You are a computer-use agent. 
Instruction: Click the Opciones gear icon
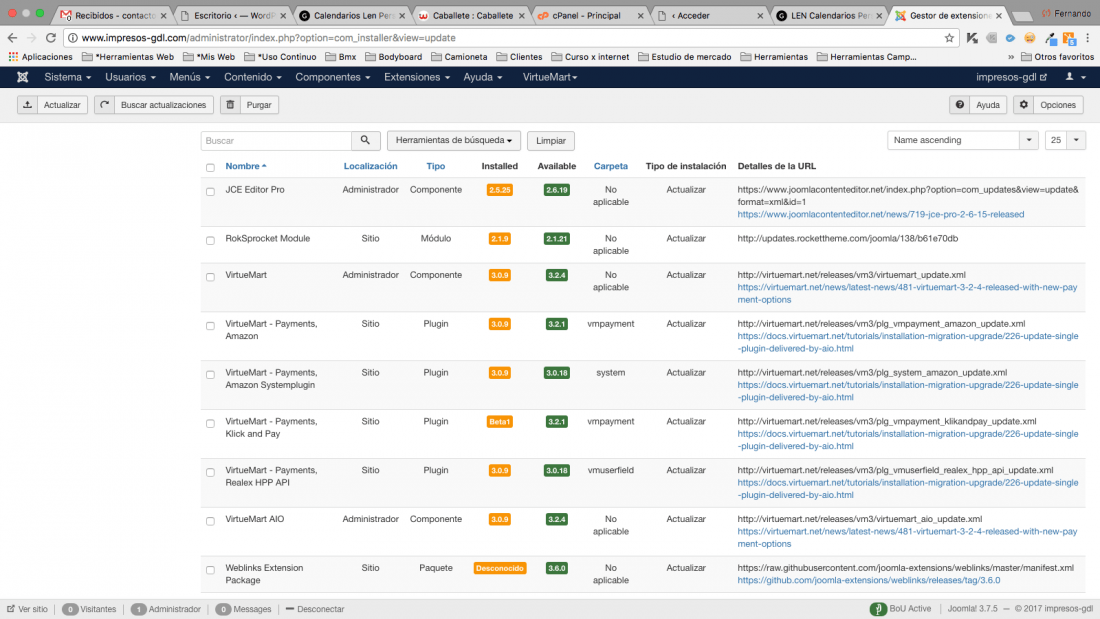1024,105
